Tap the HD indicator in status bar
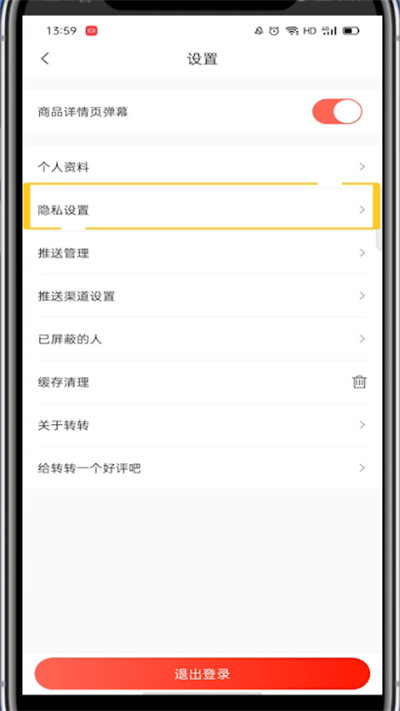Viewport: 400px width, 711px height. 309,31
